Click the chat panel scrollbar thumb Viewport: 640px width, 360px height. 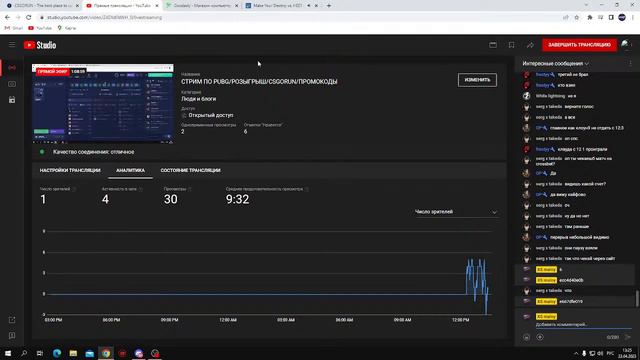tap(636, 298)
